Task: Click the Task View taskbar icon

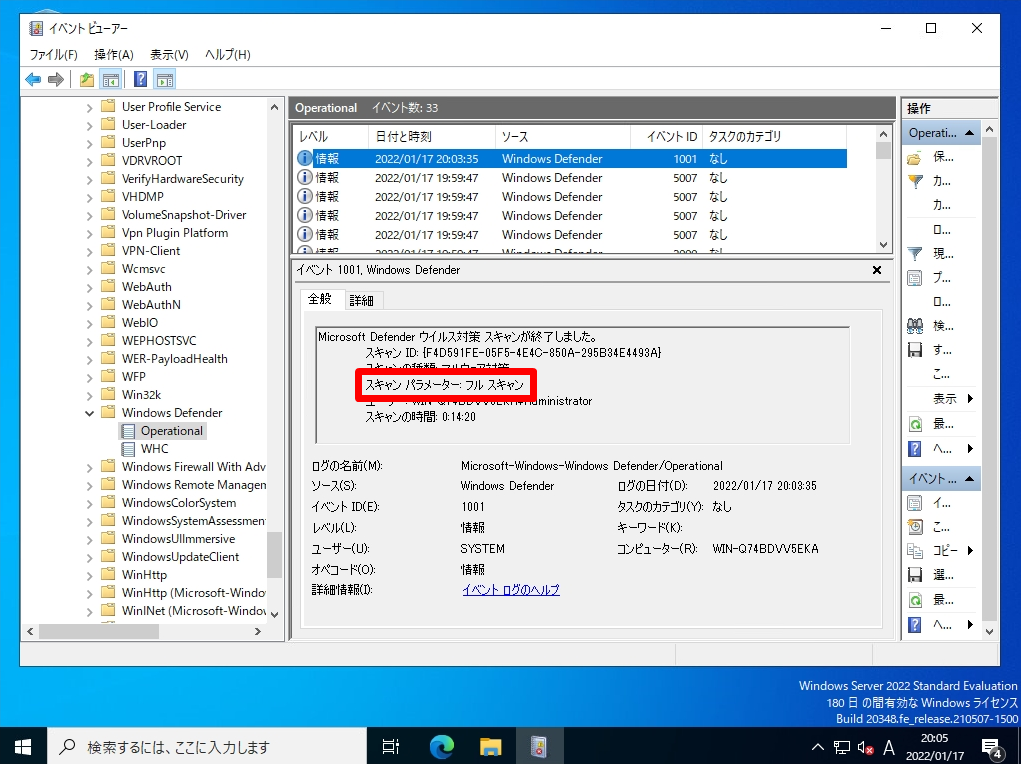Action: [x=391, y=746]
